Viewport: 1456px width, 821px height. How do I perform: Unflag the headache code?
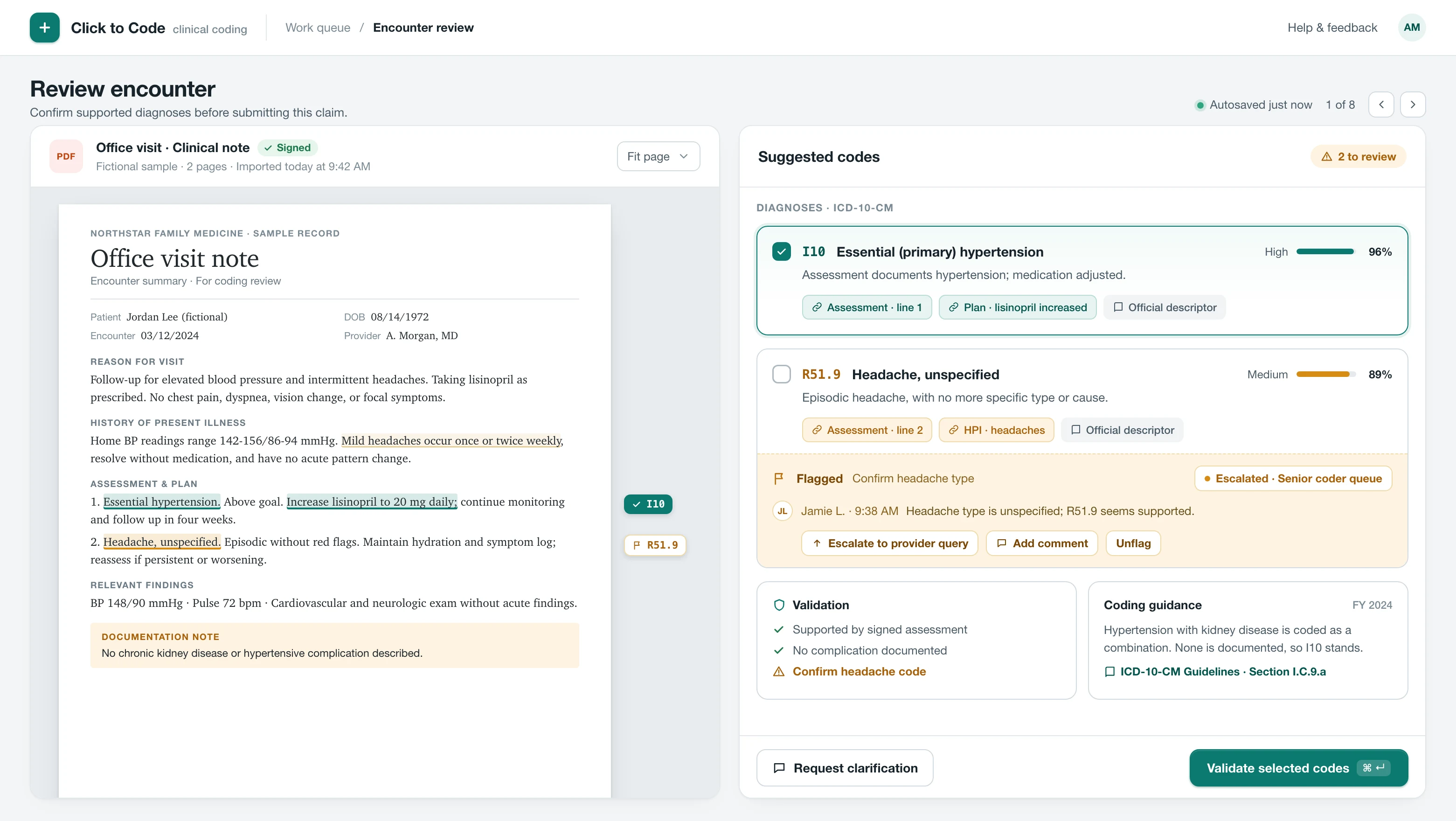tap(1133, 543)
